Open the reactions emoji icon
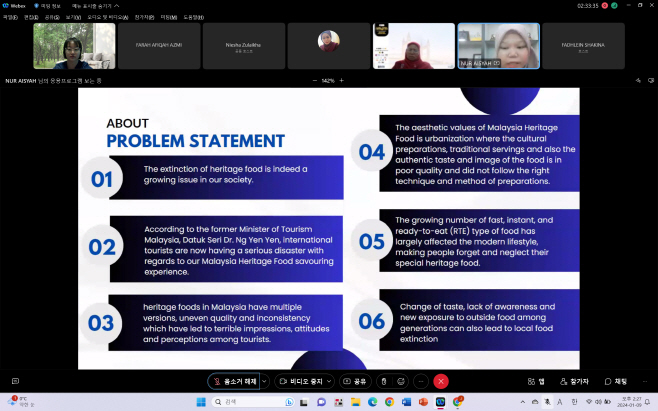 click(x=401, y=381)
